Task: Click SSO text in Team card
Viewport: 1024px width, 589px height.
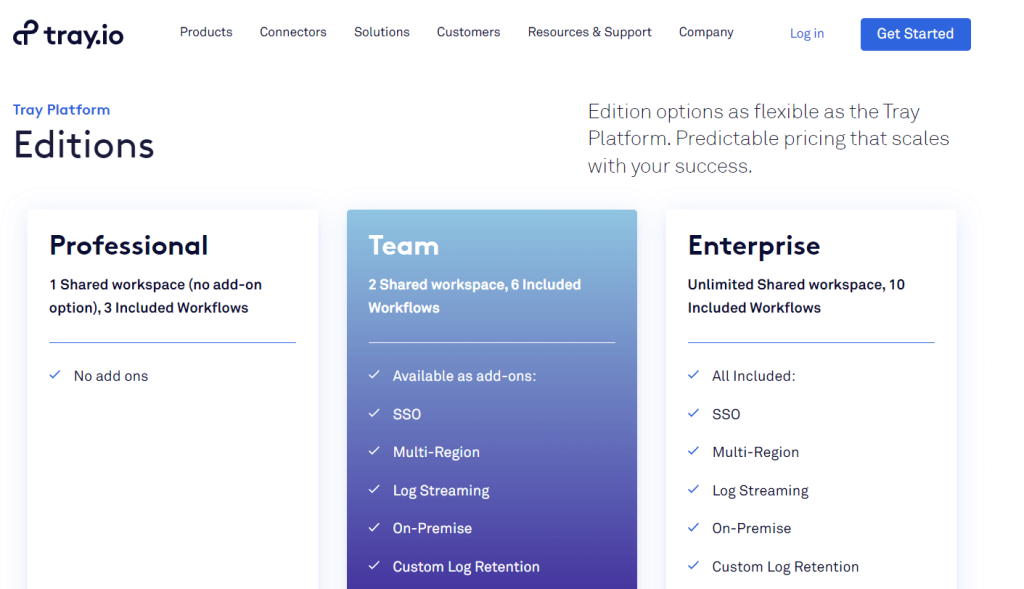Action: point(407,414)
